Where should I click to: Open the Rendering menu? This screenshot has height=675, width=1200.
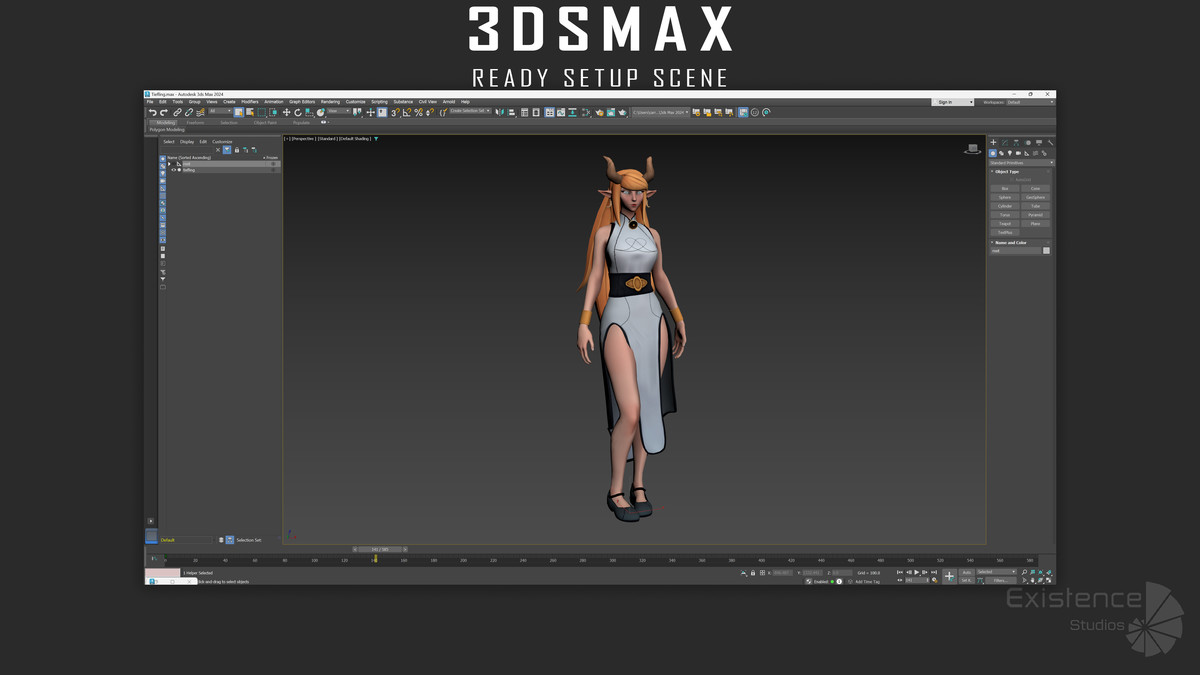pyautogui.click(x=330, y=102)
